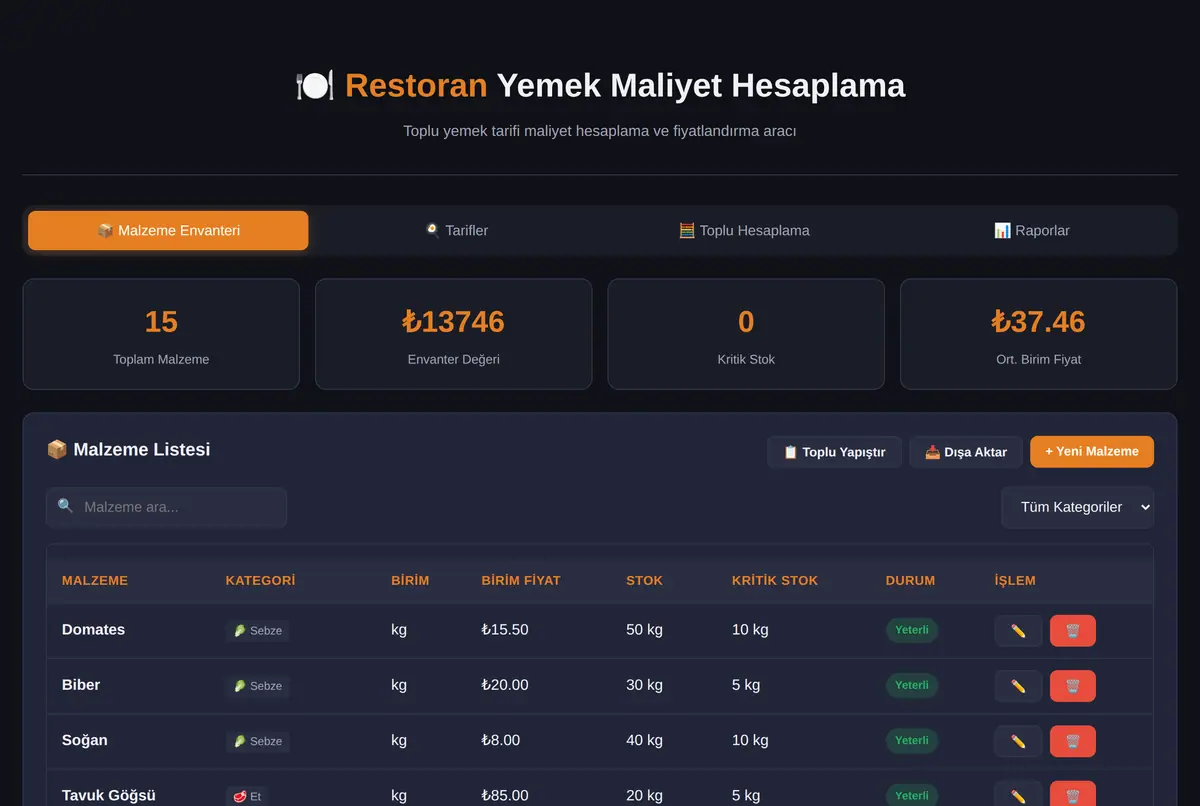The image size is (1200, 806).
Task: Click the Sebze category tag for Biber
Action: pyautogui.click(x=257, y=686)
